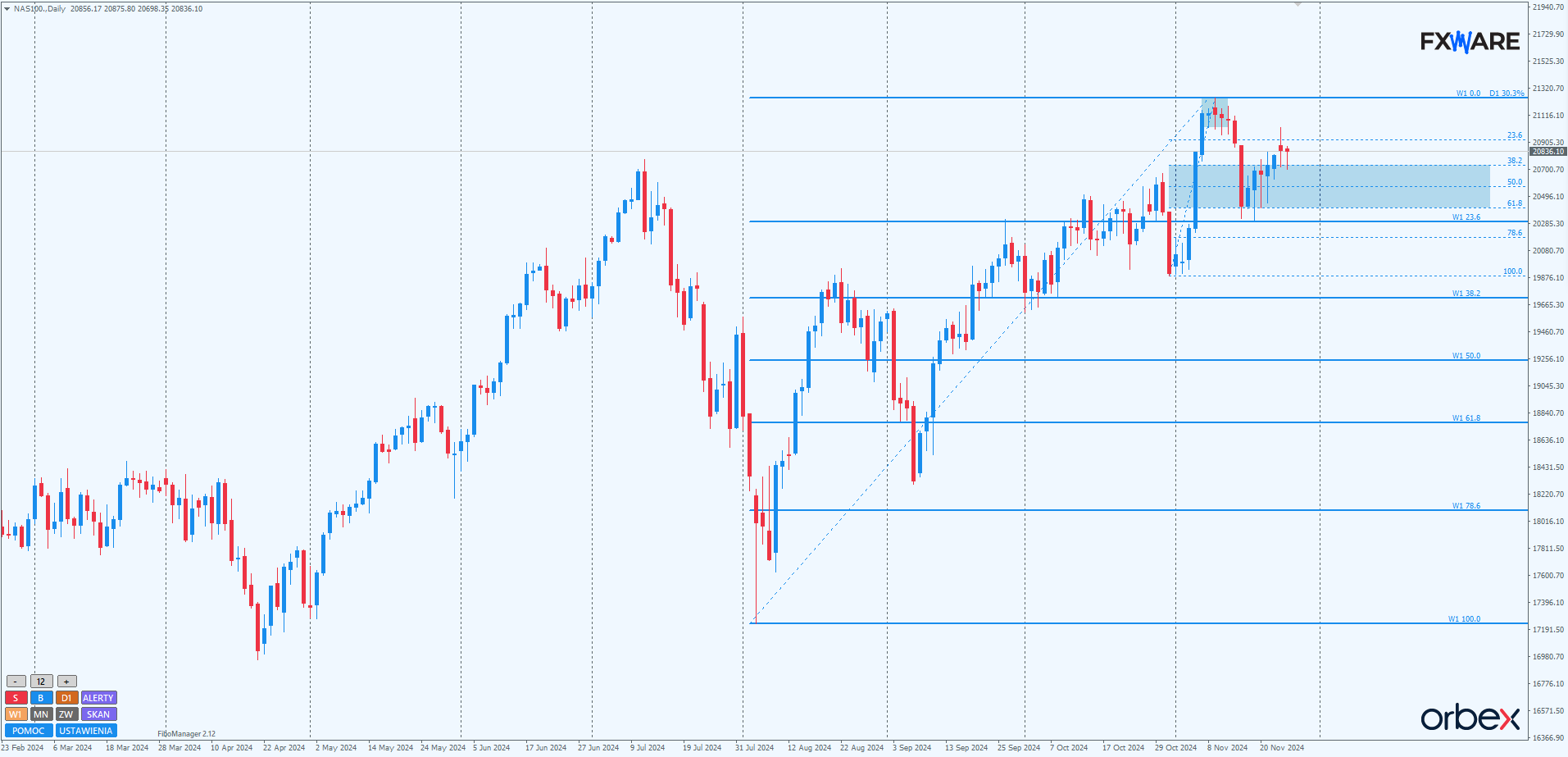The width and height of the screenshot is (1568, 757).
Task: Click the value 12 size field
Action: (x=41, y=682)
